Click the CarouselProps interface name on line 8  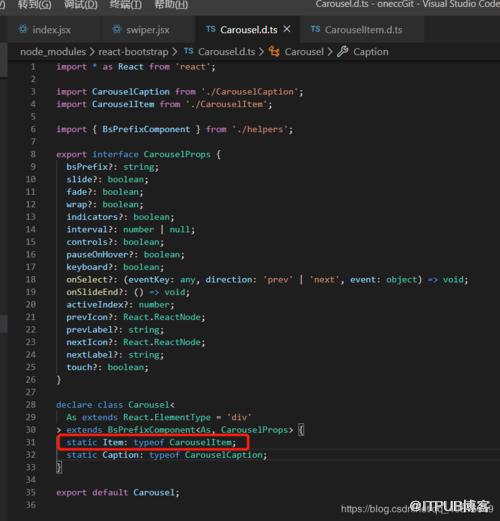[177, 154]
